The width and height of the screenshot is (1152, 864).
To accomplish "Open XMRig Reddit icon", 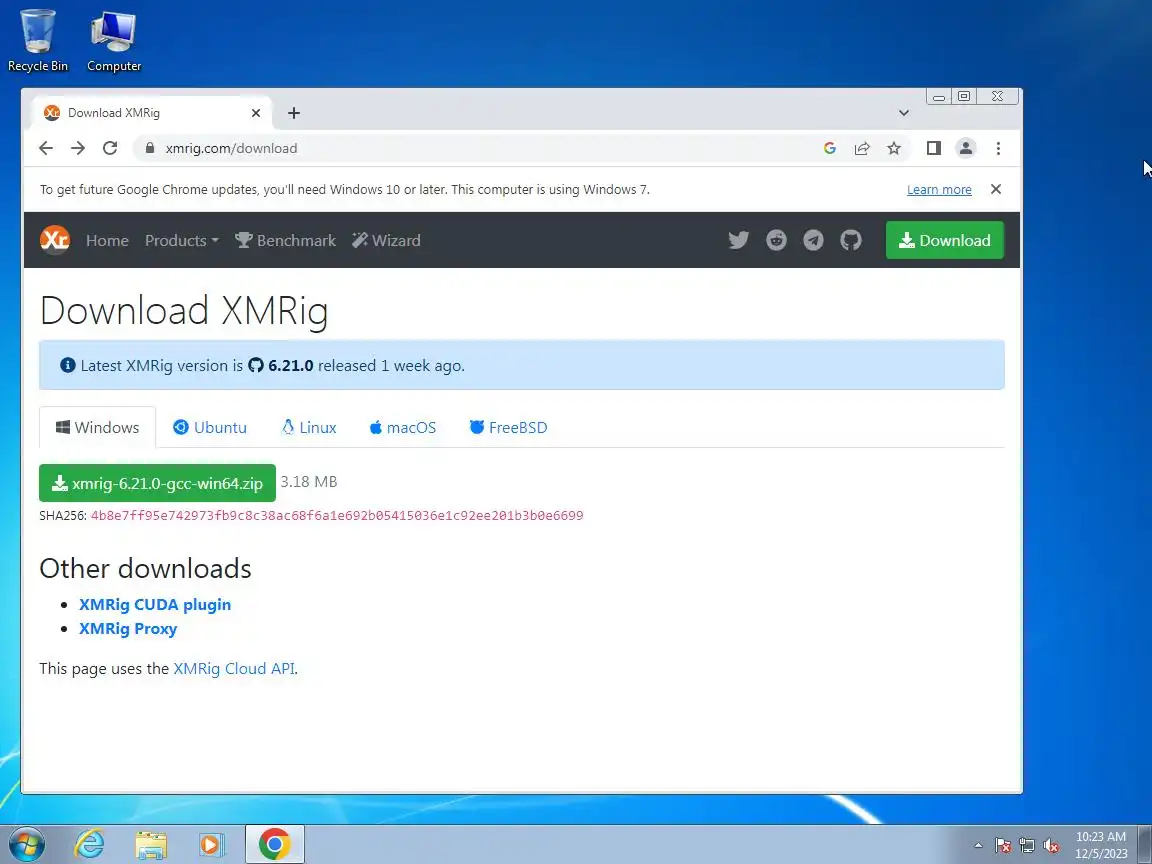I will pyautogui.click(x=776, y=240).
